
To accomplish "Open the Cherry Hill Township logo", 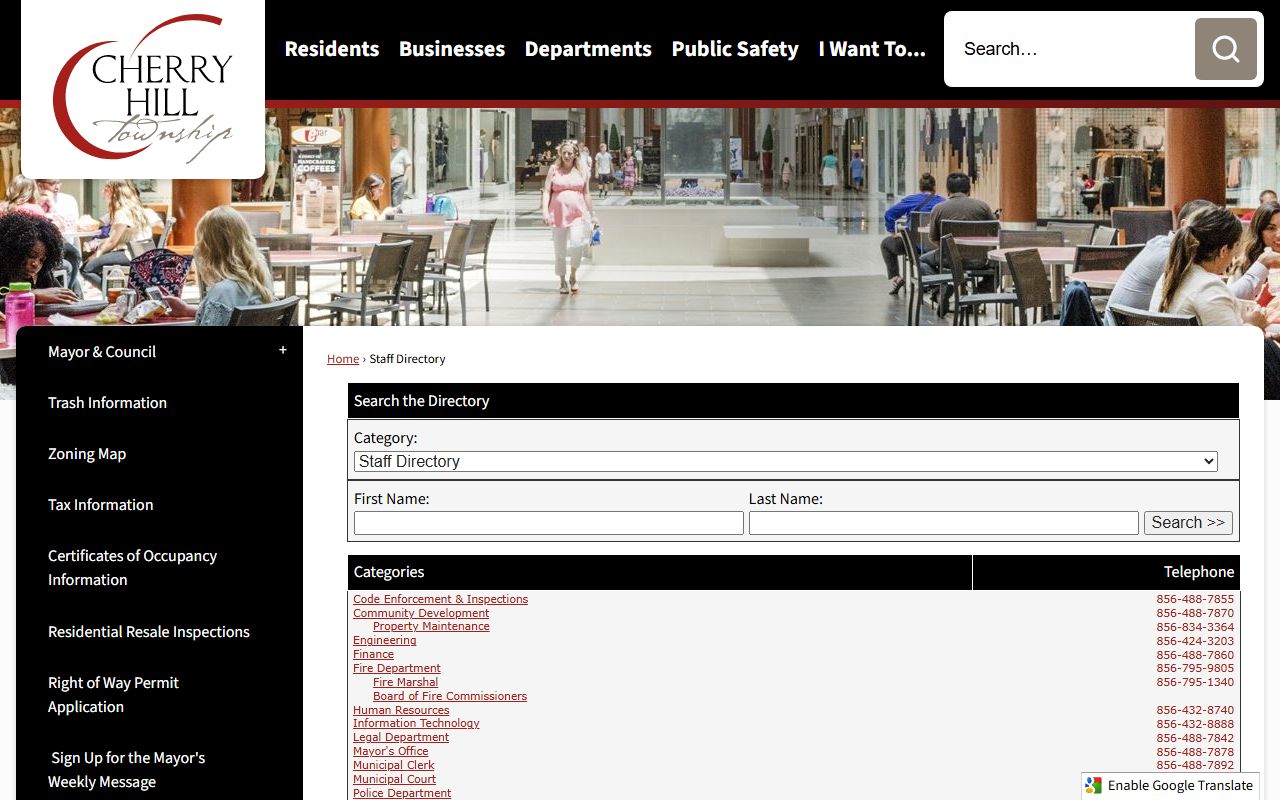I will 143,89.
